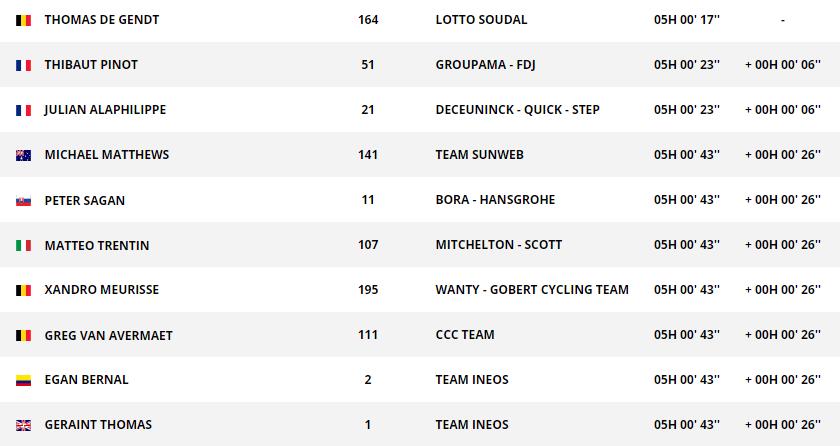
Task: Open Julian Alaphilippe rider link
Action: [105, 110]
